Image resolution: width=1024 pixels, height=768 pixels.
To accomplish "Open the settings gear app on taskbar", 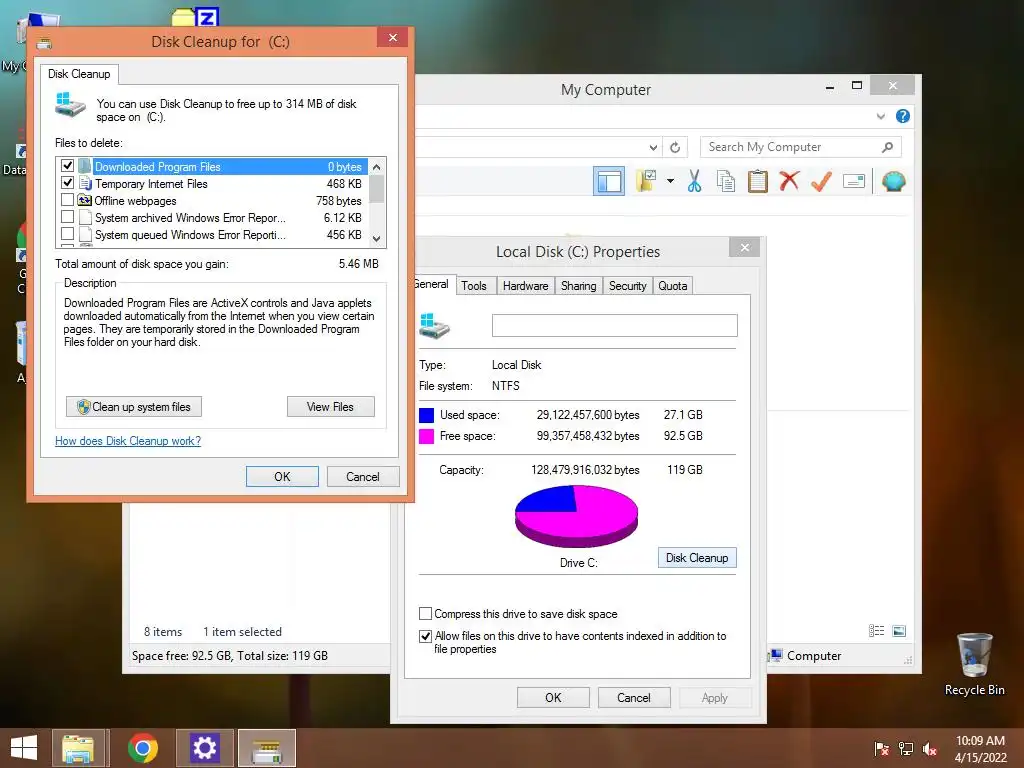I will click(204, 748).
